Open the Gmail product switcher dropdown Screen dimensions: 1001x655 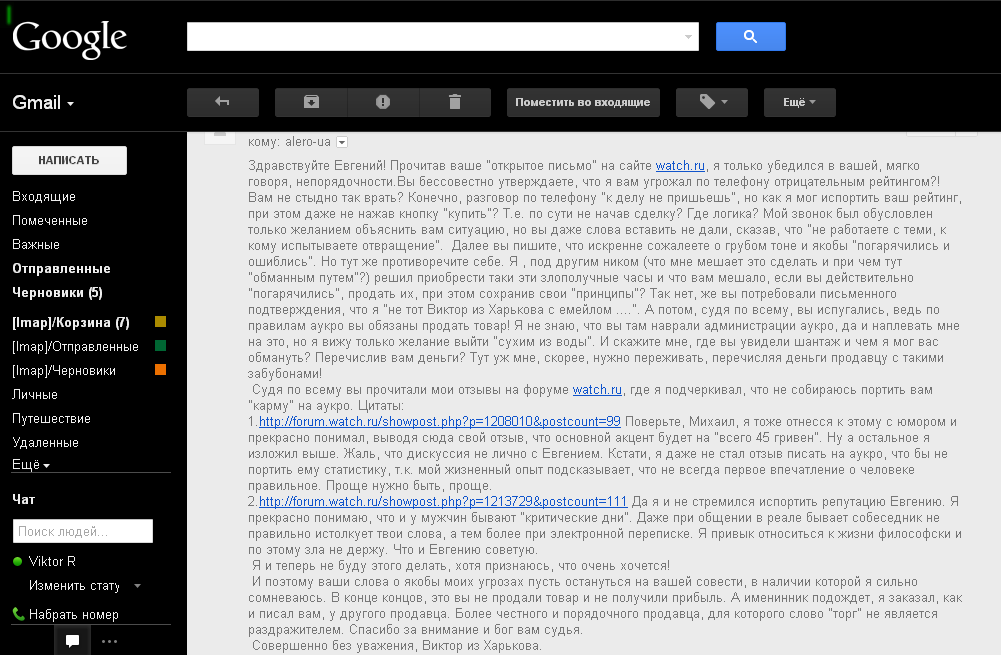(x=44, y=103)
